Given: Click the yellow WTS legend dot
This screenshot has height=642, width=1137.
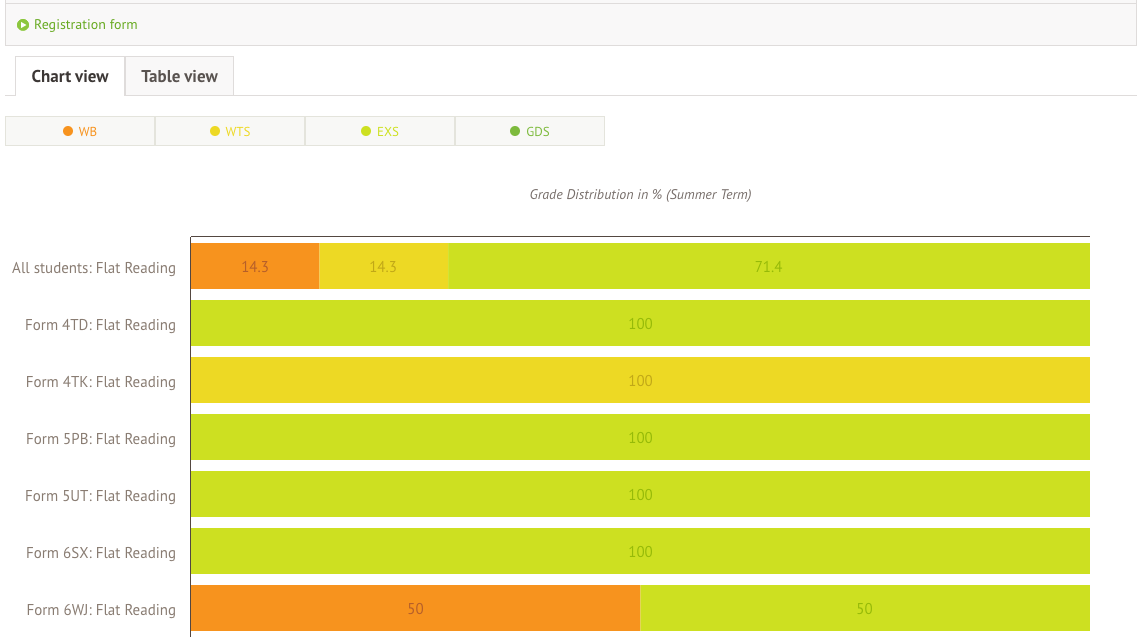Looking at the screenshot, I should coord(215,131).
